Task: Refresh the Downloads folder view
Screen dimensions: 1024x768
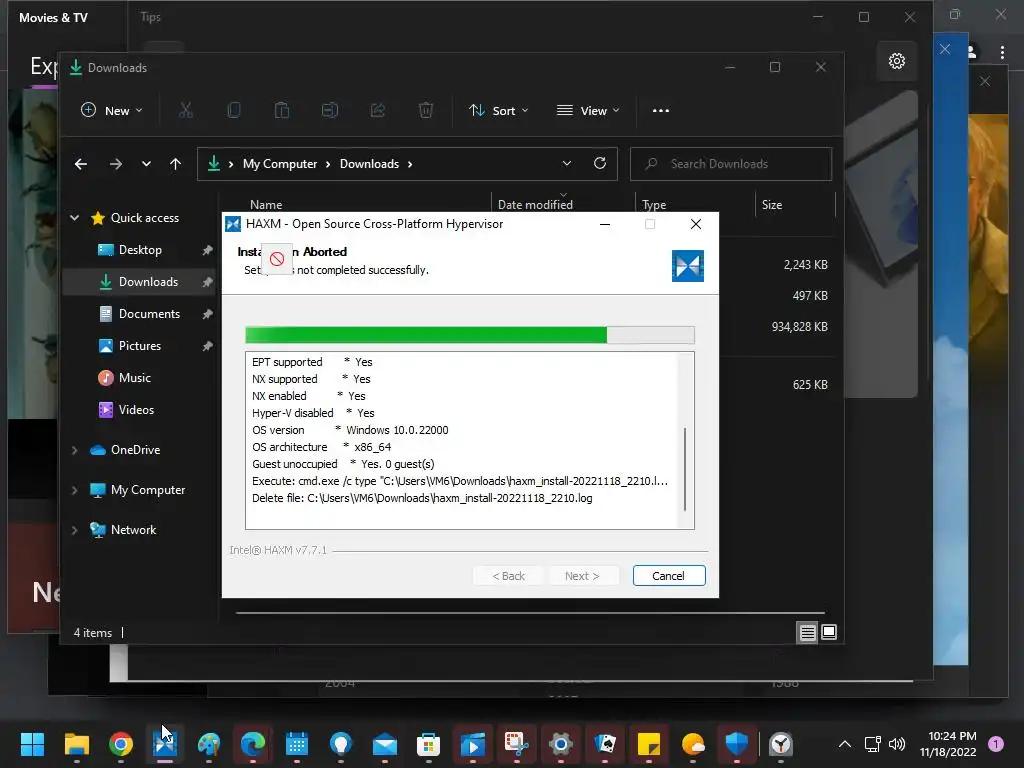Action: pos(600,163)
